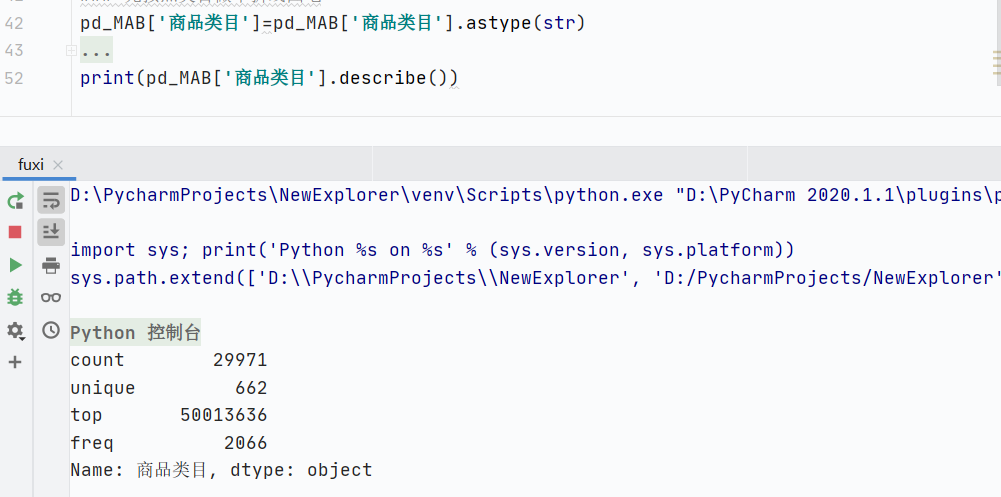Click the Rerun console button
Image resolution: width=1001 pixels, height=497 pixels.
click(15, 201)
